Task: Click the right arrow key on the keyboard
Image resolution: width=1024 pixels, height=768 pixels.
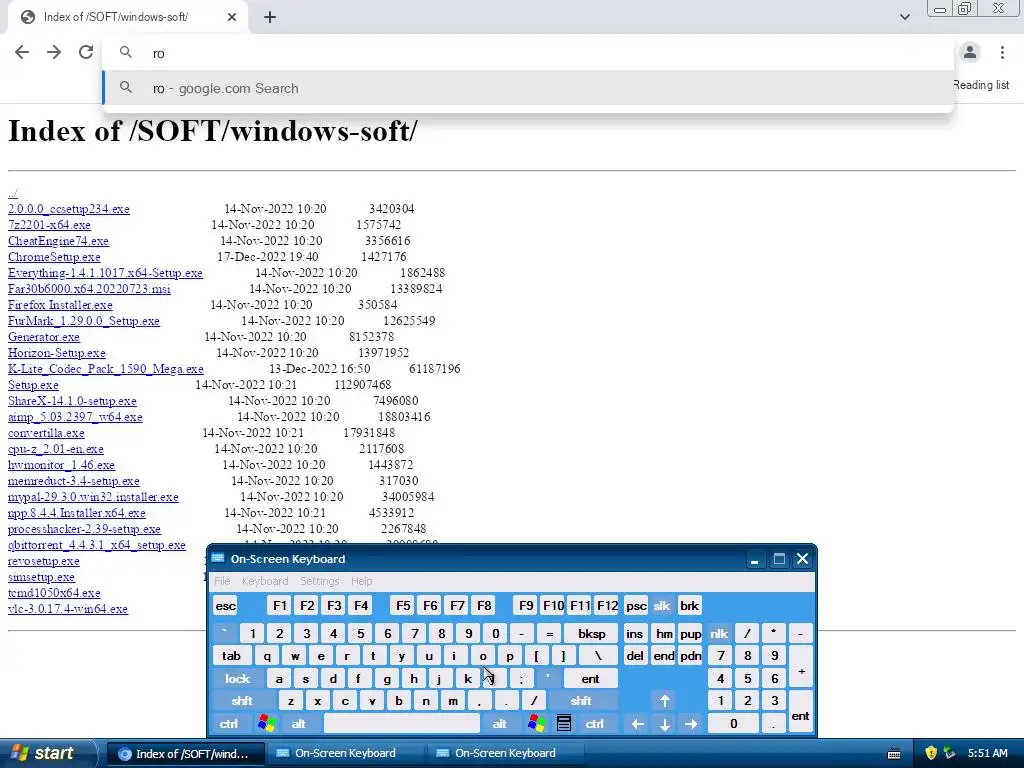Action: [691, 724]
